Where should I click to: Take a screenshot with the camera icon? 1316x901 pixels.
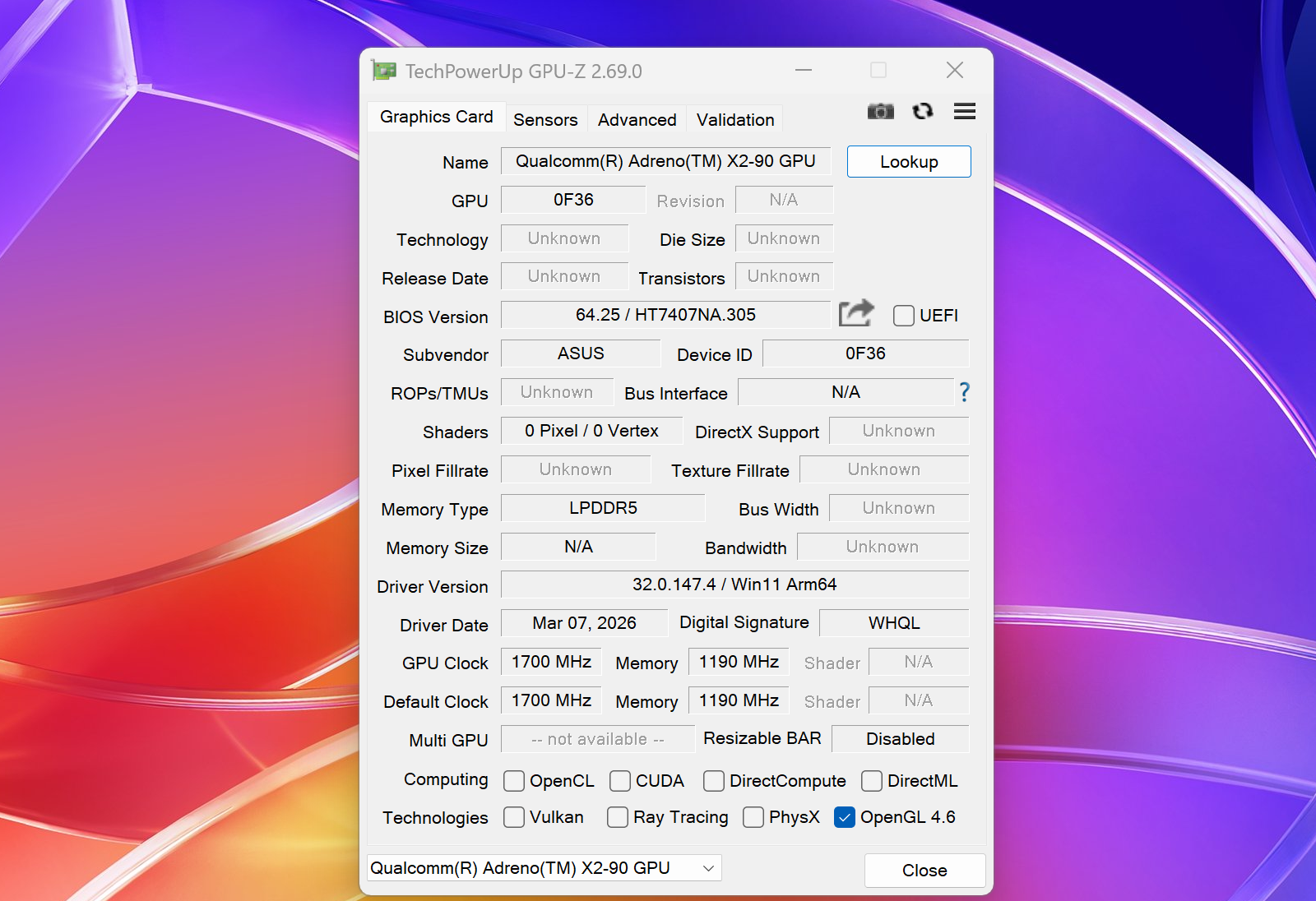pos(880,111)
